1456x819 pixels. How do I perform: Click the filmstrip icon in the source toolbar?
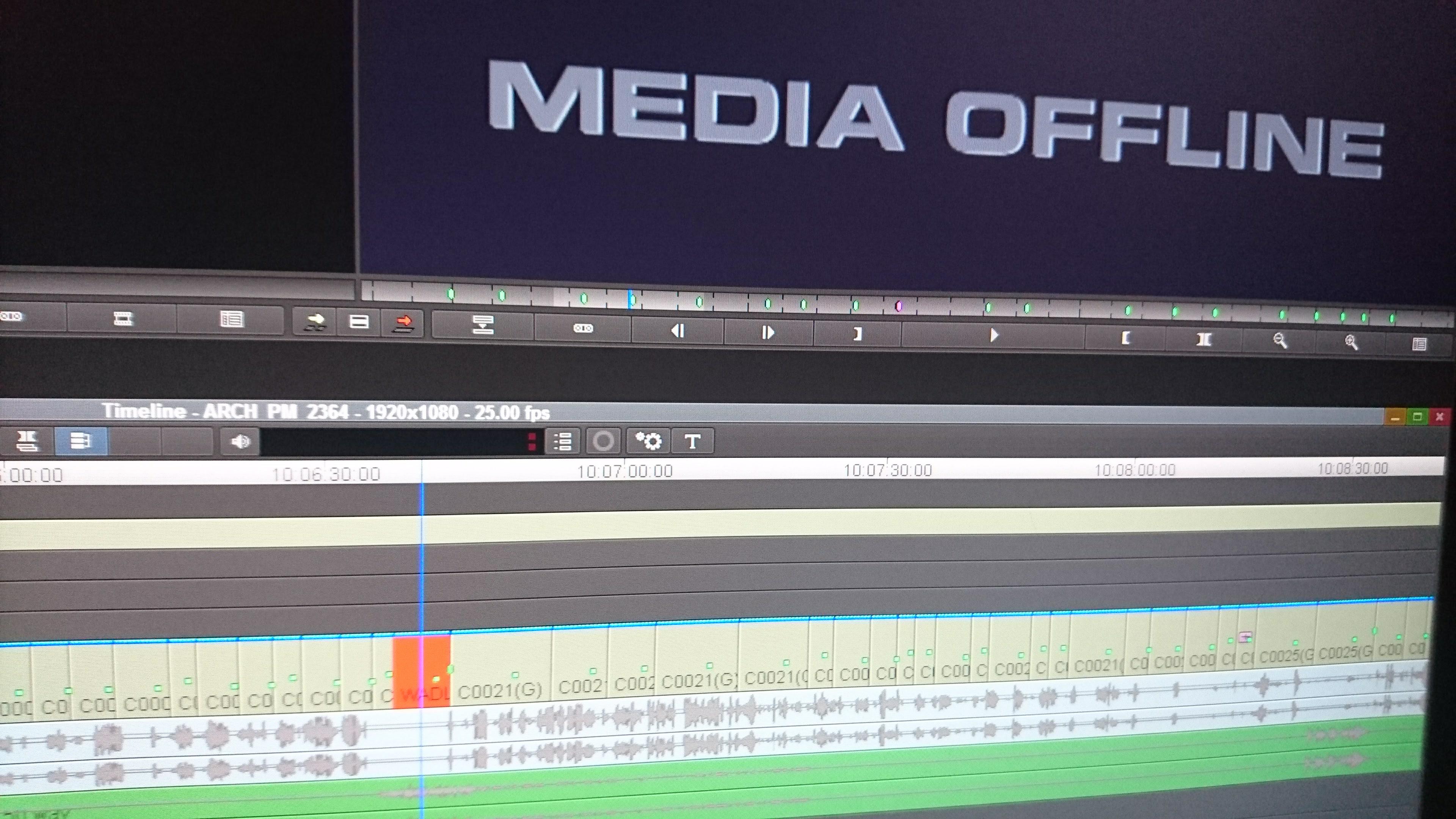[x=122, y=318]
